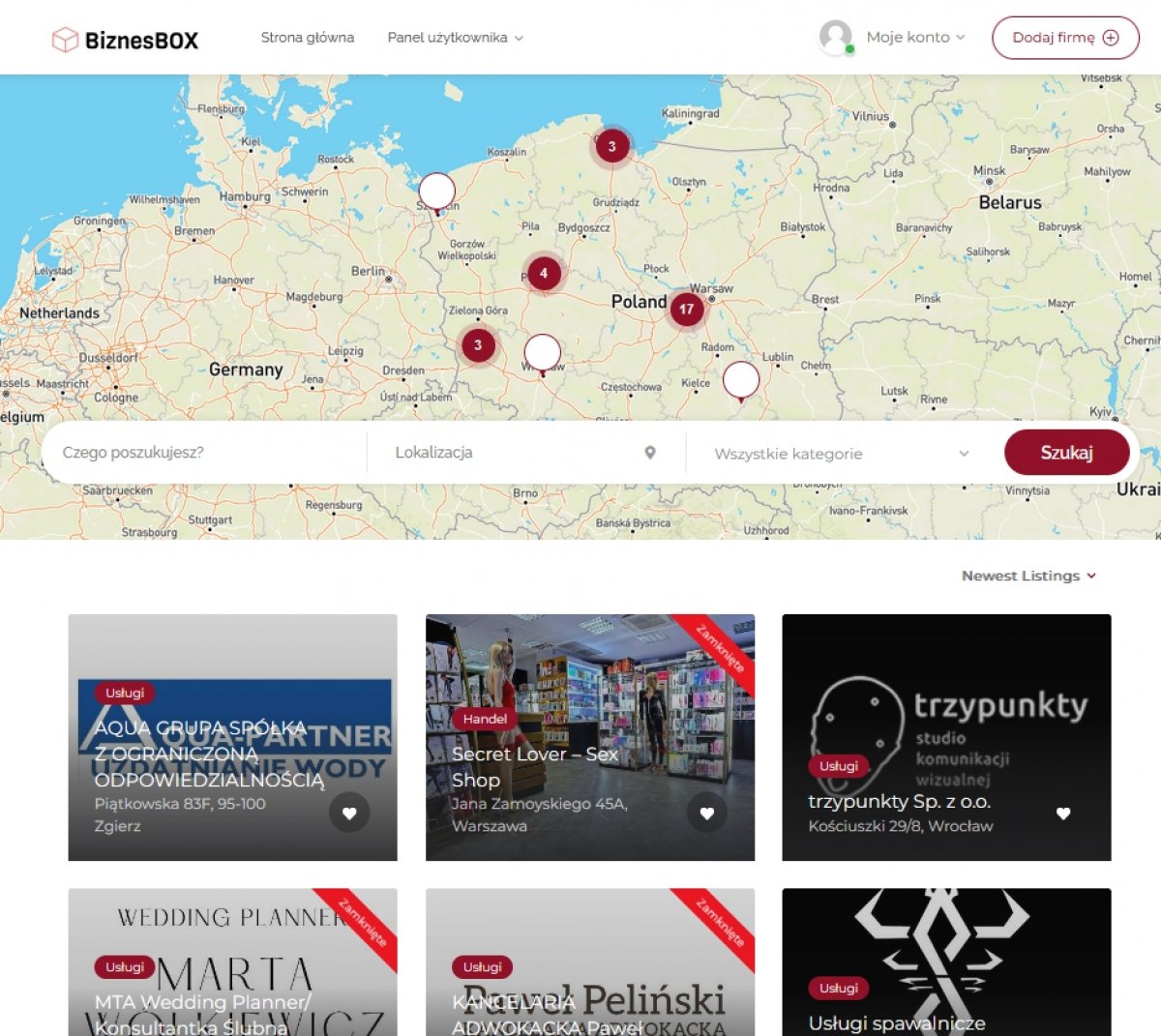Screen dimensions: 1161x1036
Task: Expand the Moje konto dropdown
Action: 915,37
